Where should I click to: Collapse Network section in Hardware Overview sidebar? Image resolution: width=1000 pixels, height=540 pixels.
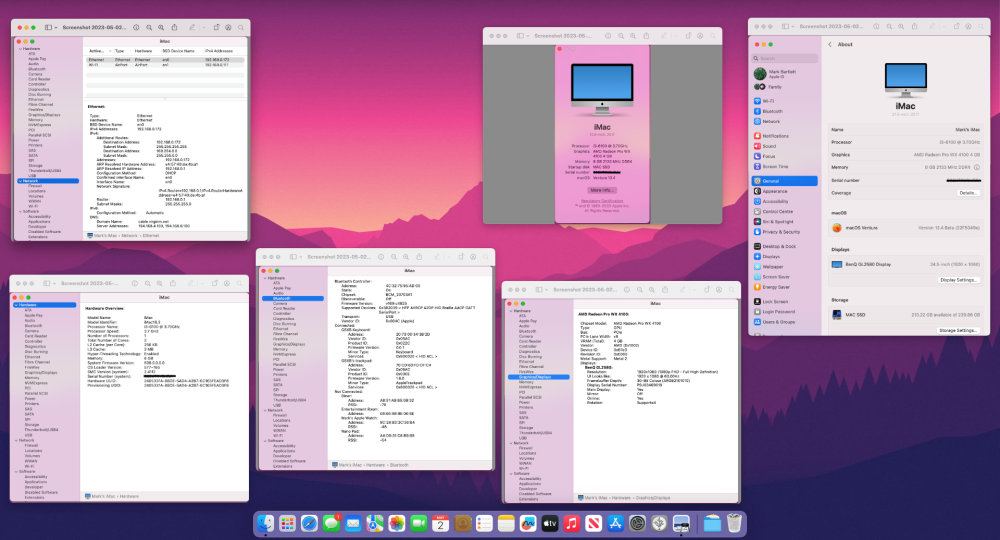pyautogui.click(x=17, y=440)
